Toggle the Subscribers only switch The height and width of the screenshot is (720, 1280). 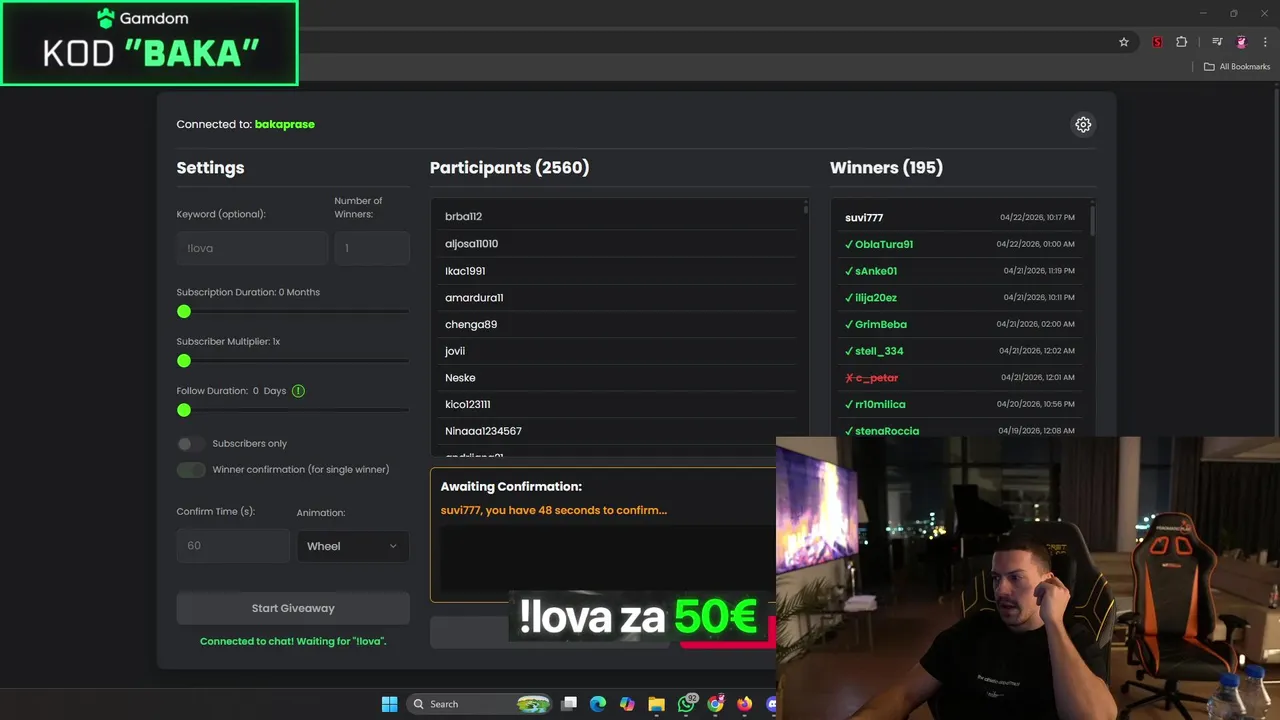(x=190, y=443)
